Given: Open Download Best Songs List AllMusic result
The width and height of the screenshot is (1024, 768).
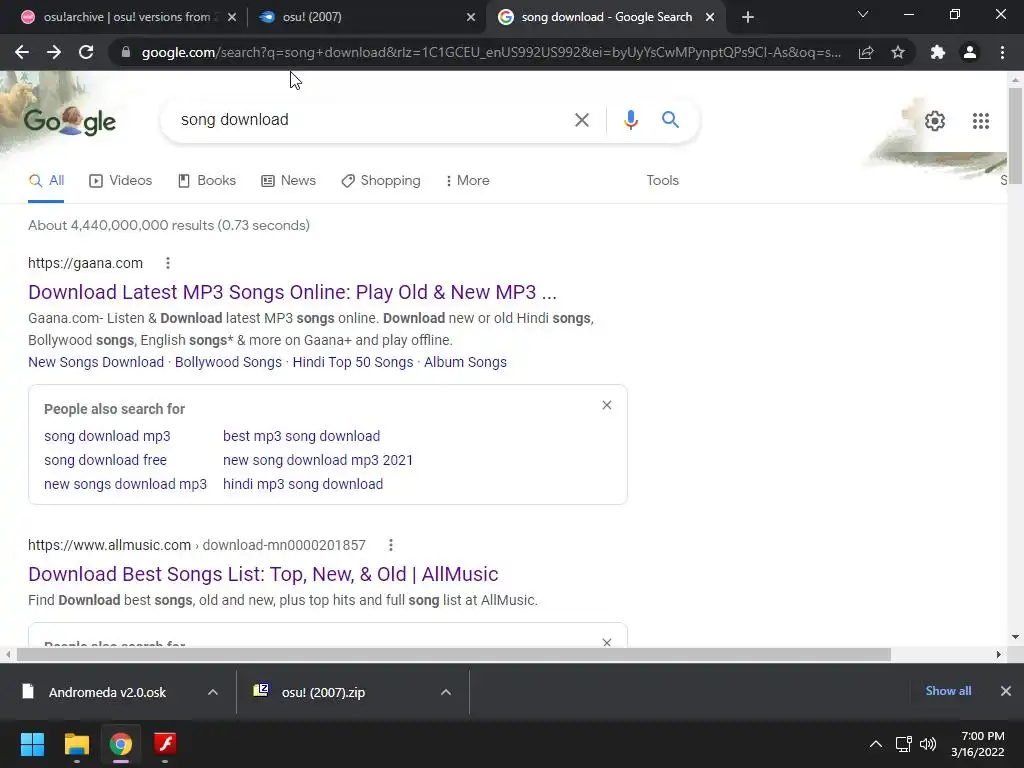Looking at the screenshot, I should 263,574.
